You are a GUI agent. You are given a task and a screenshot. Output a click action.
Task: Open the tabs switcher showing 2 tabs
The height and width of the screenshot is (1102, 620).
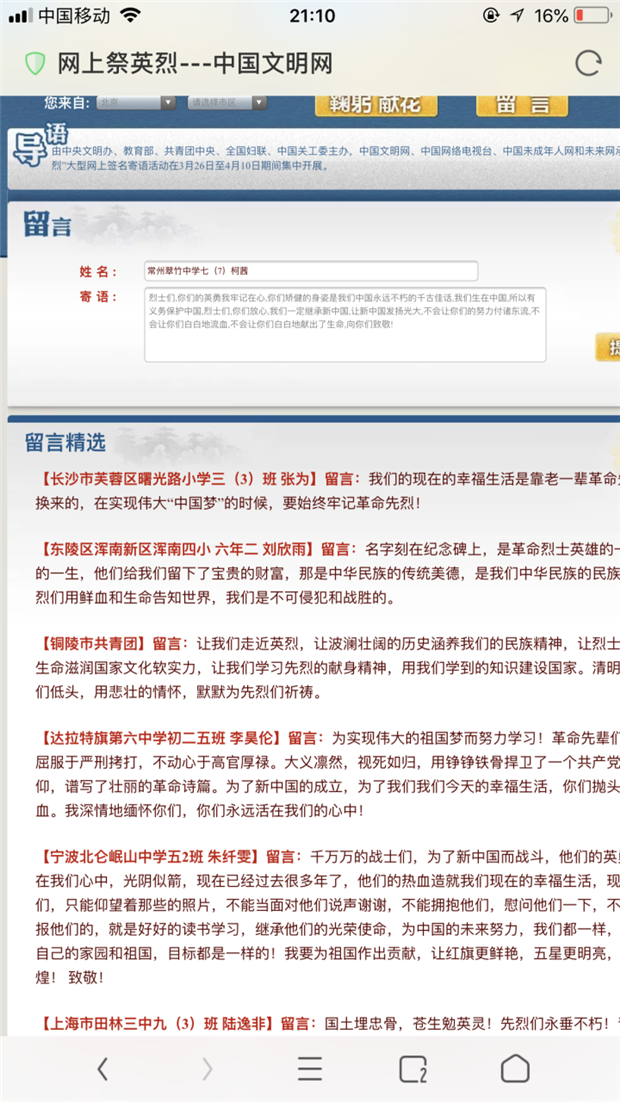click(x=413, y=1069)
